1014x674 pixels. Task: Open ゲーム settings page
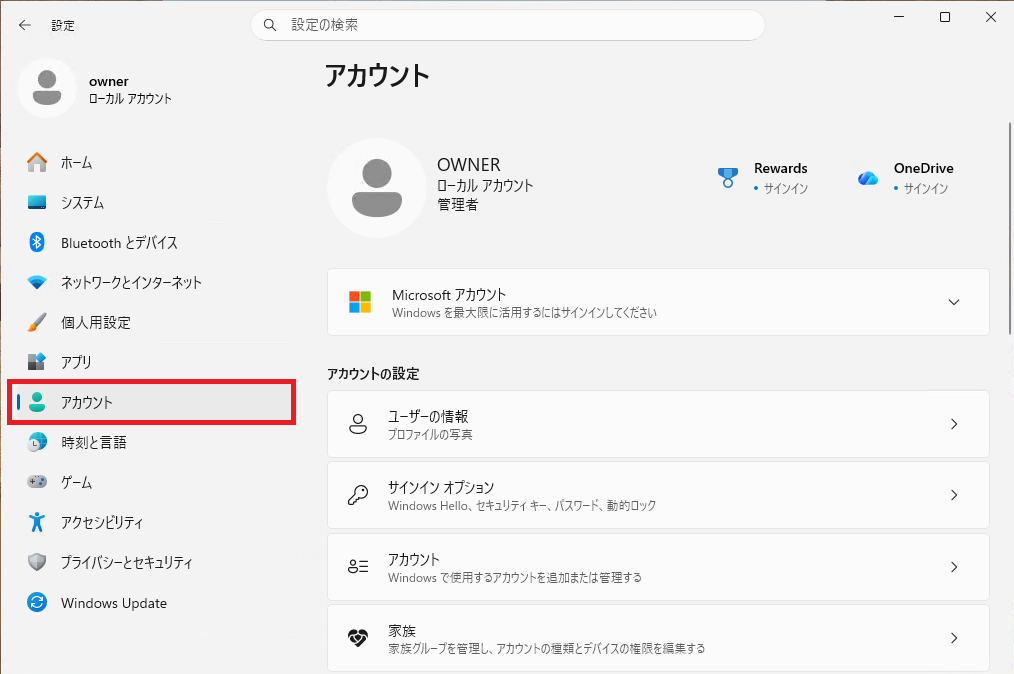pos(151,482)
